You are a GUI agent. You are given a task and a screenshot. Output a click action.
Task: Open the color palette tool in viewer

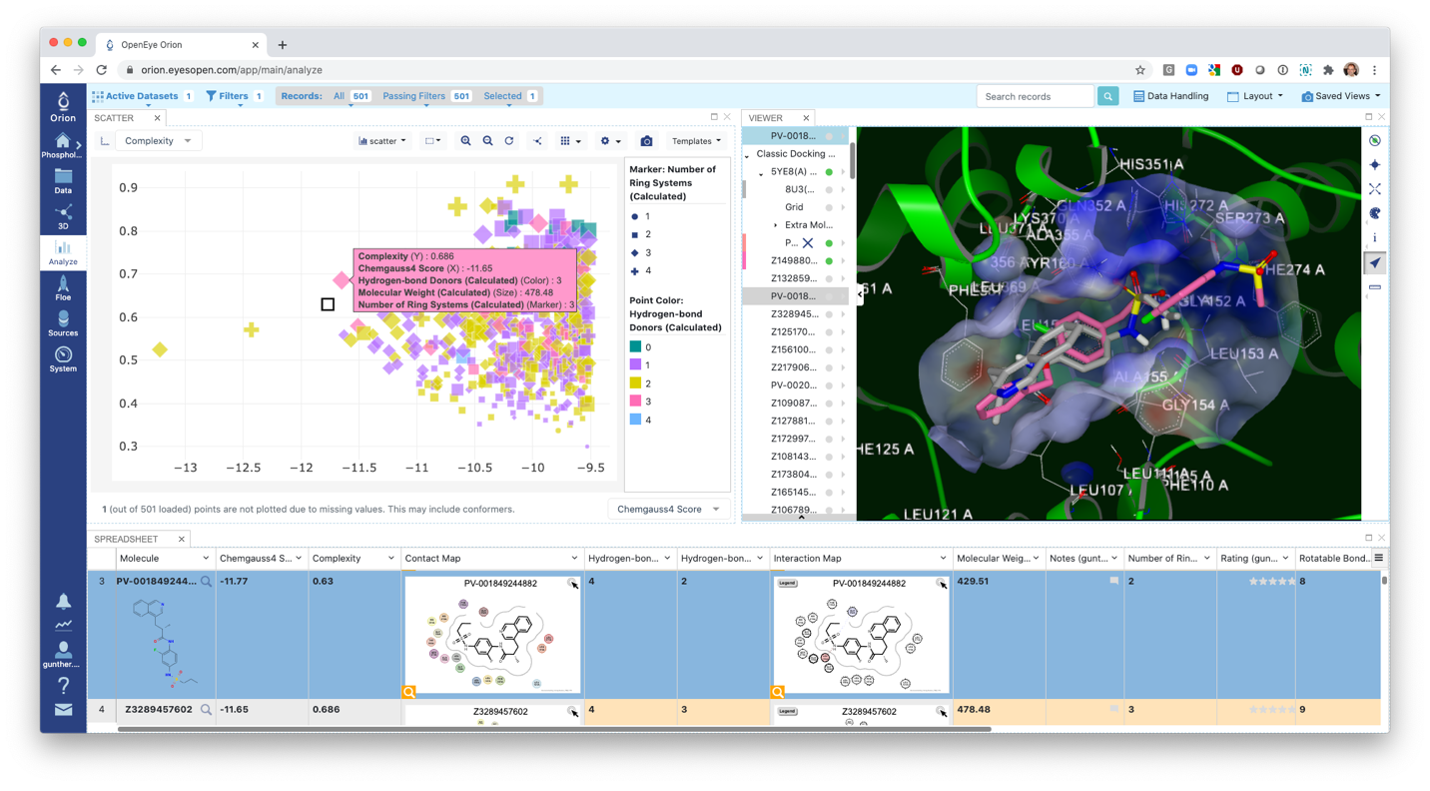[x=1375, y=212]
